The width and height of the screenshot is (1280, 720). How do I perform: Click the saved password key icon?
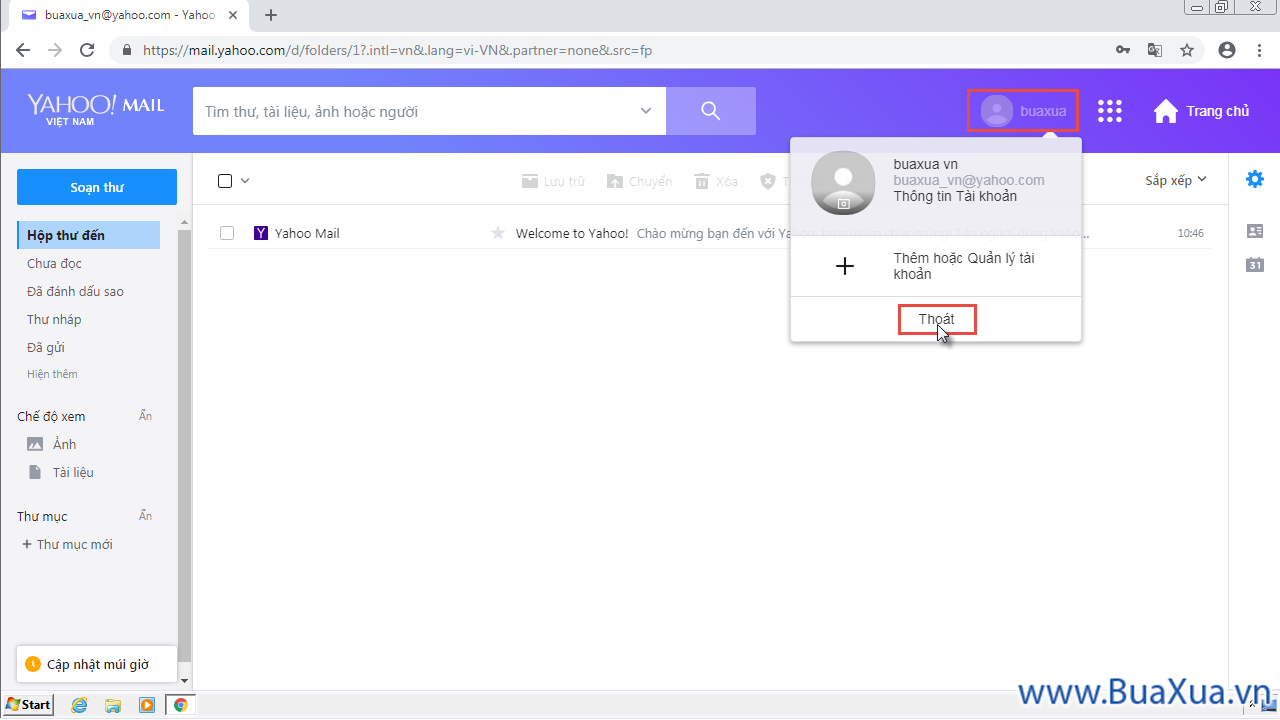(1123, 50)
